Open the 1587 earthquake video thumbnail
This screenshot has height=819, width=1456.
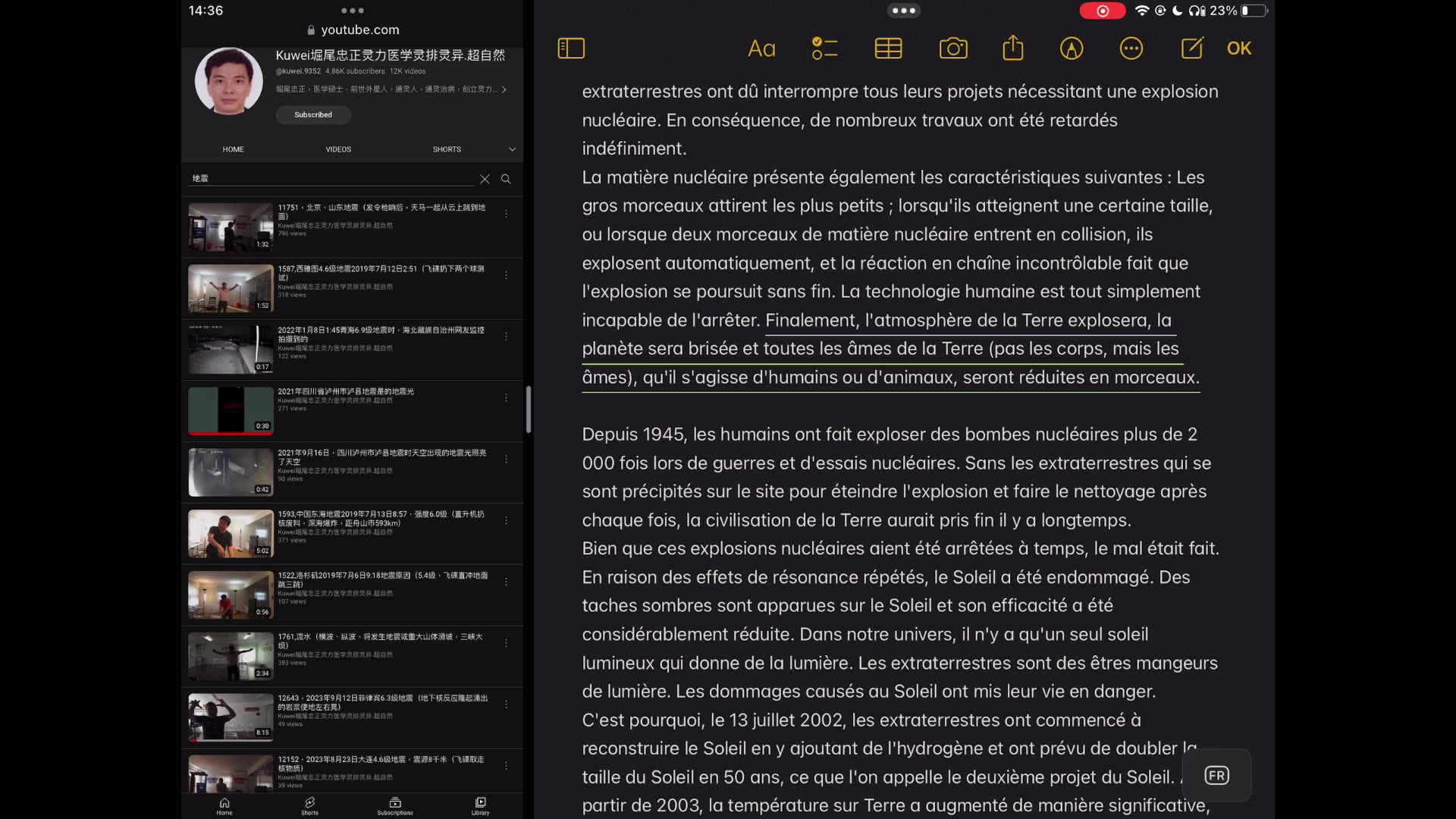pyautogui.click(x=231, y=288)
